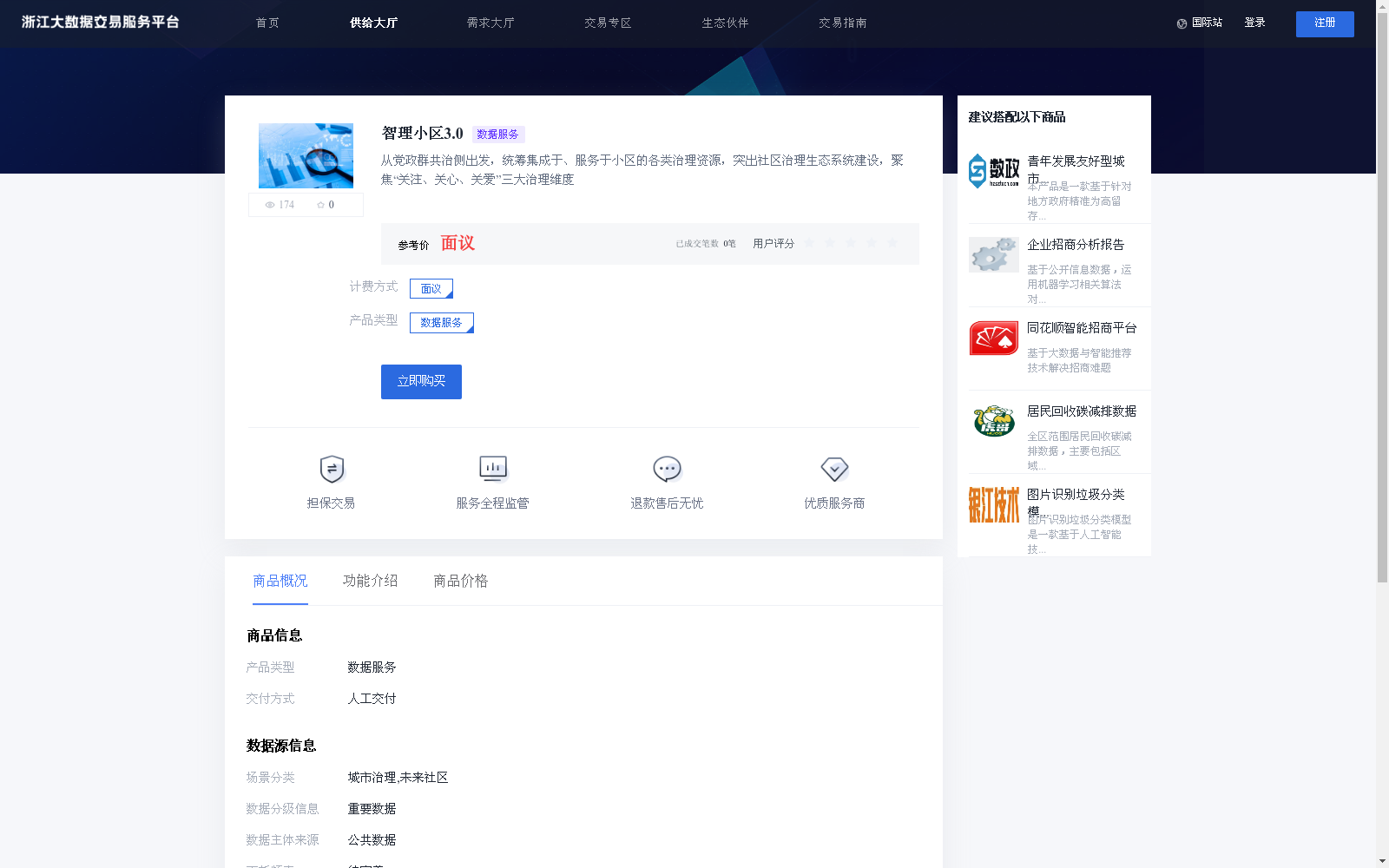Rate with the fifth user rating star
Viewport: 1389px width, 868px height.
point(892,243)
